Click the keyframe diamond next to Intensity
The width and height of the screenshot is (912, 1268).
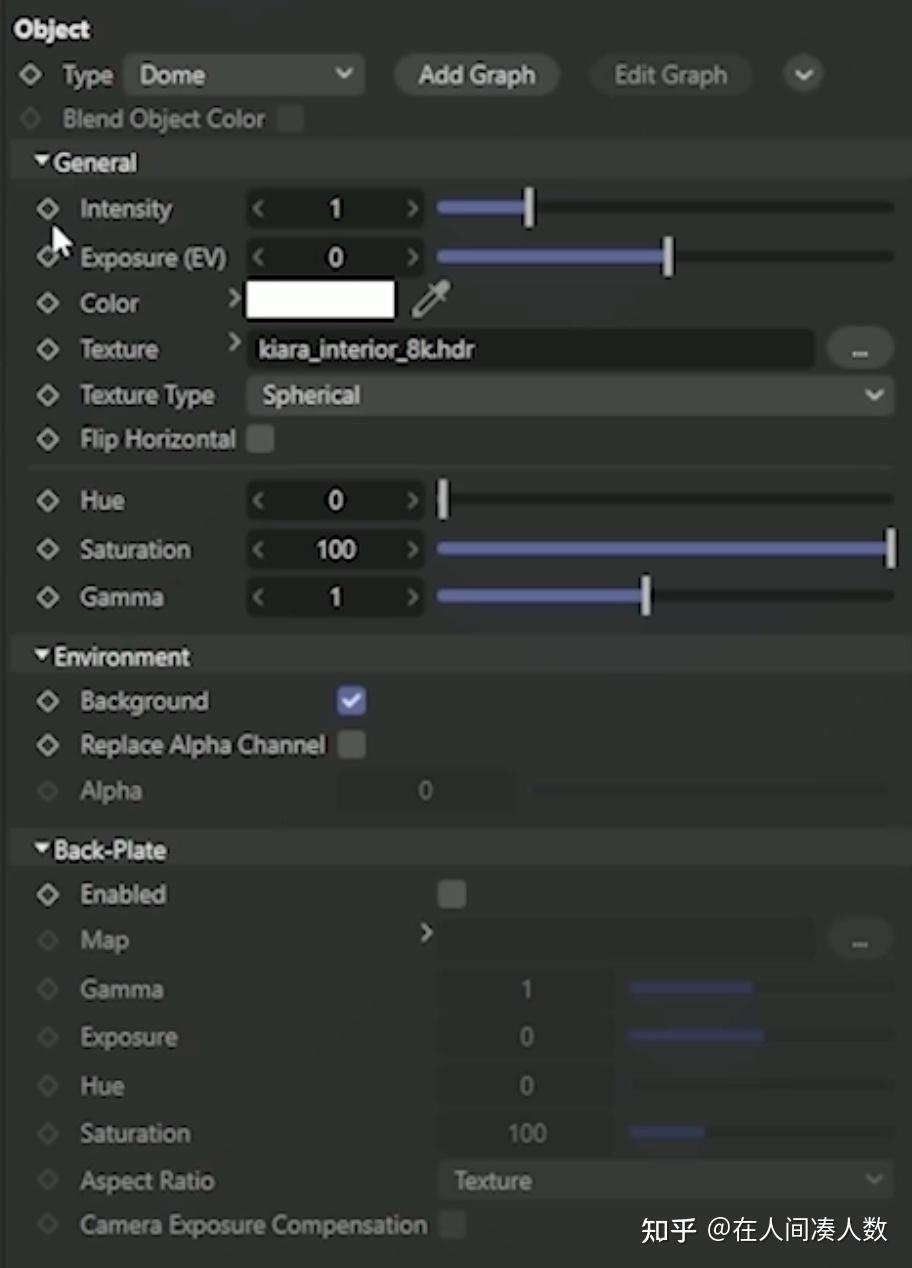(x=47, y=208)
